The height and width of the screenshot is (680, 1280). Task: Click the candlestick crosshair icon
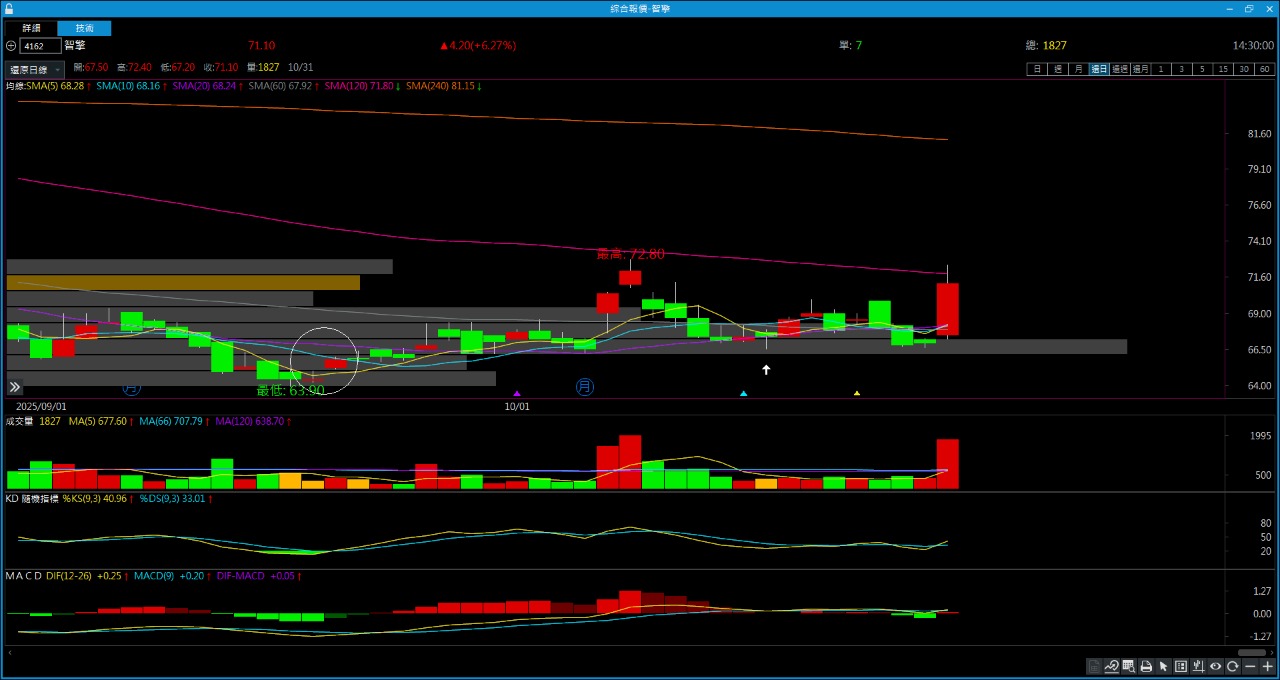(1198, 667)
